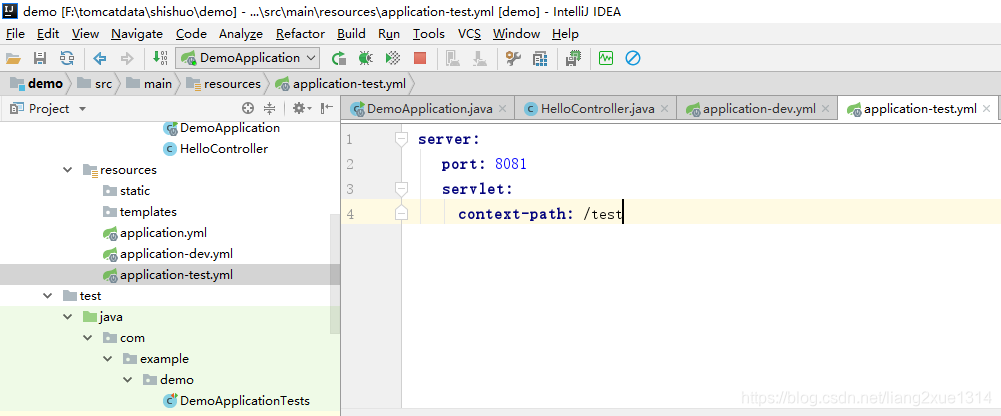1001x416 pixels.
Task: Open the Window menu
Action: (x=516, y=34)
